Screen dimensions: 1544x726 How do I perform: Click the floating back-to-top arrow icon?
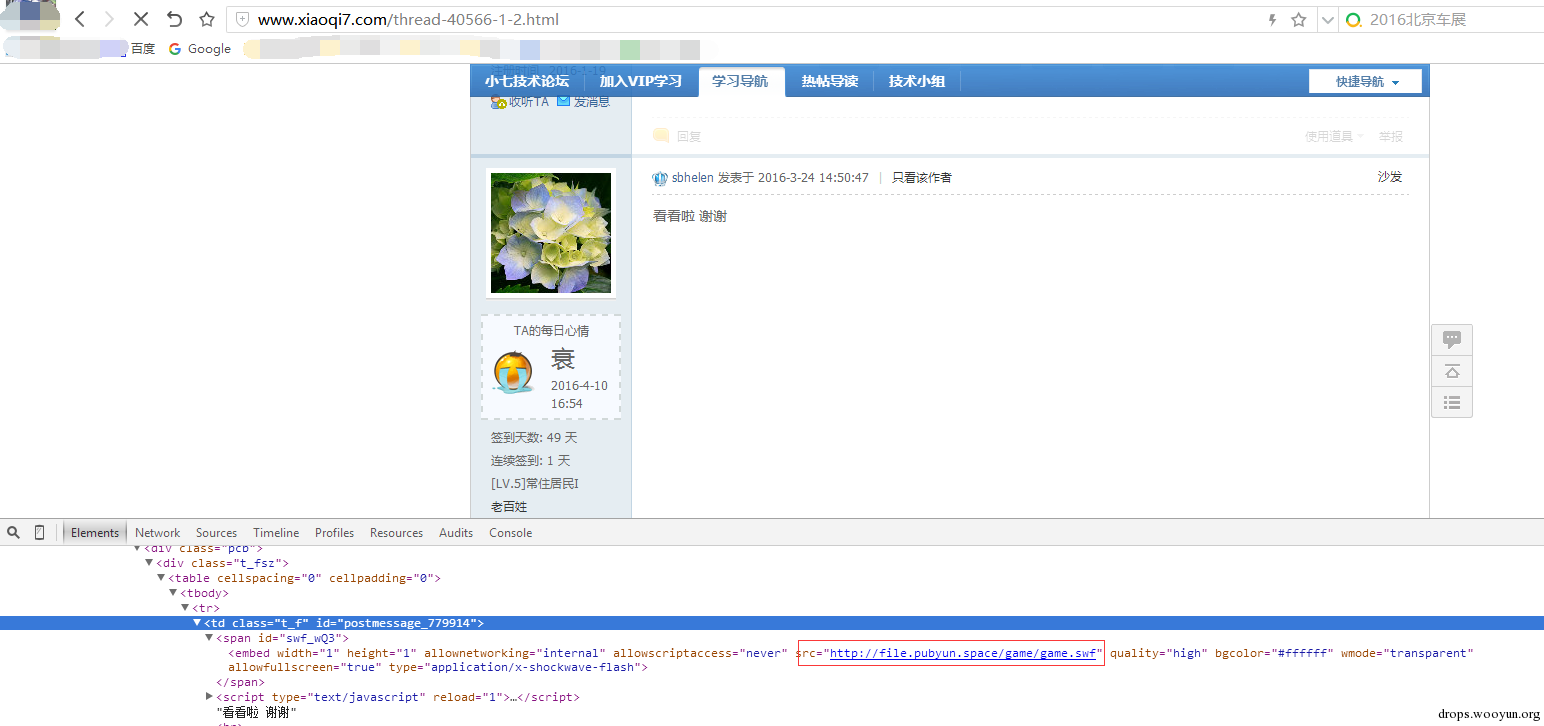tap(1452, 371)
